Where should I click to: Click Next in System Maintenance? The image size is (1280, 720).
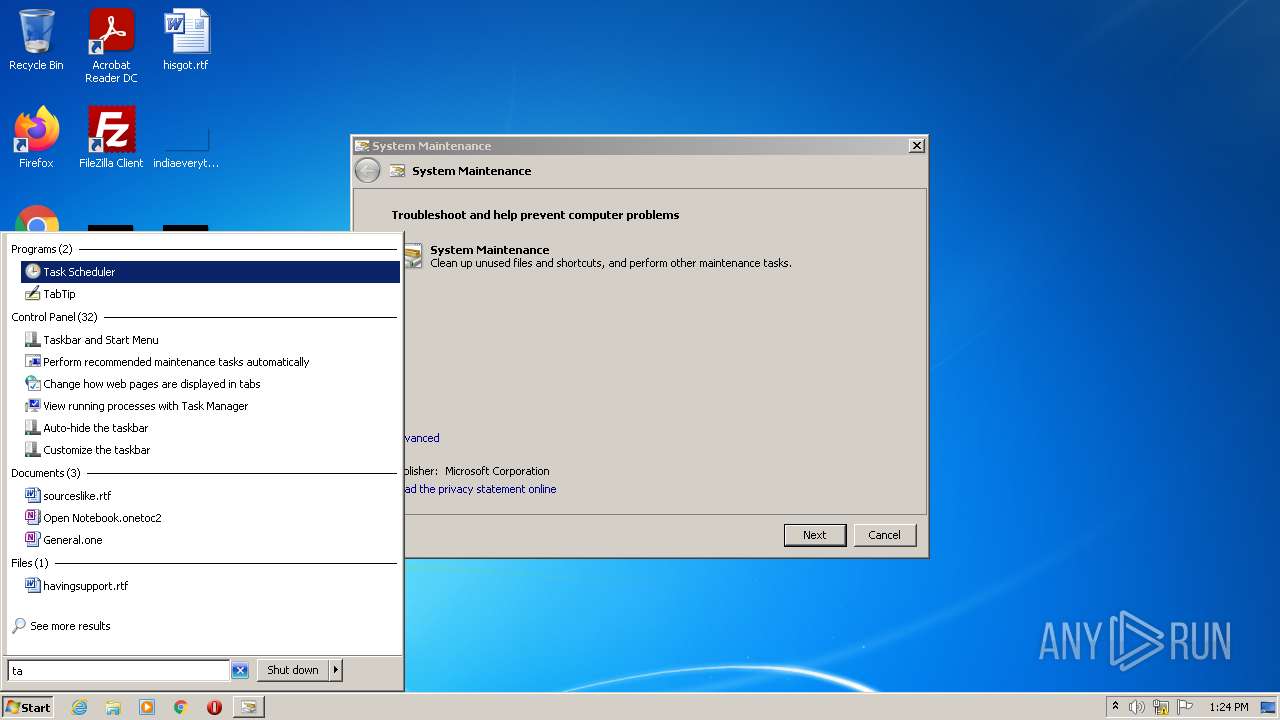(x=814, y=535)
